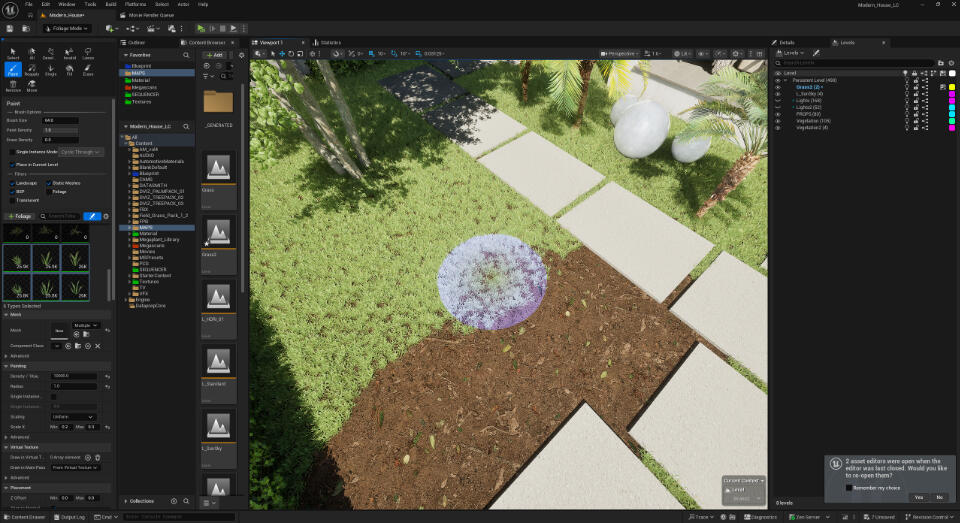Viewport: 960px width, 523px height.
Task: Click the yellow Grass2 level color swatch
Action: 951,87
